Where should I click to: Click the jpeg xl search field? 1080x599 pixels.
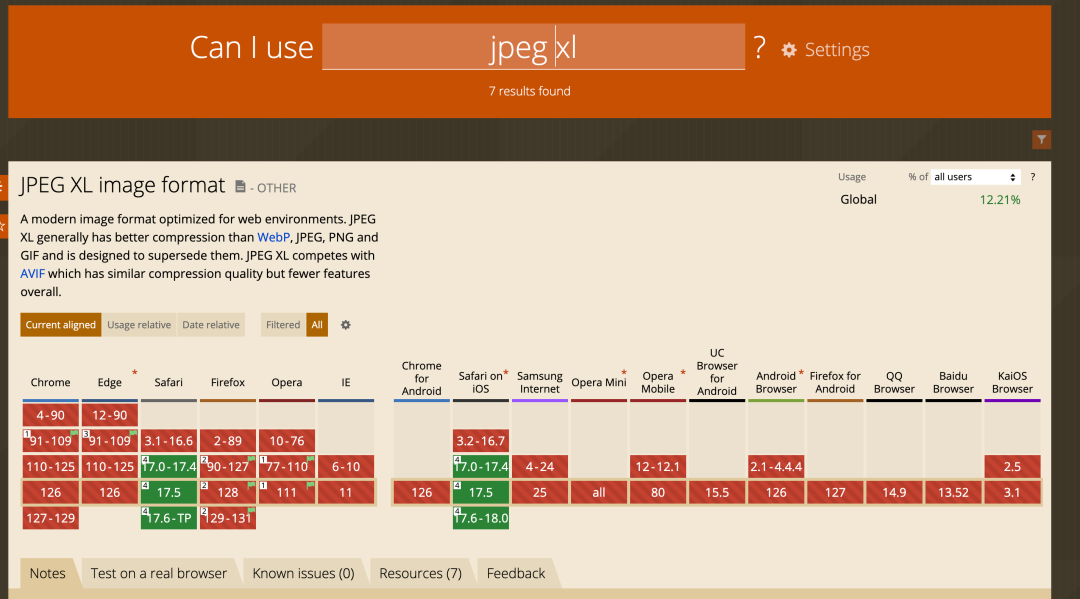pos(533,48)
